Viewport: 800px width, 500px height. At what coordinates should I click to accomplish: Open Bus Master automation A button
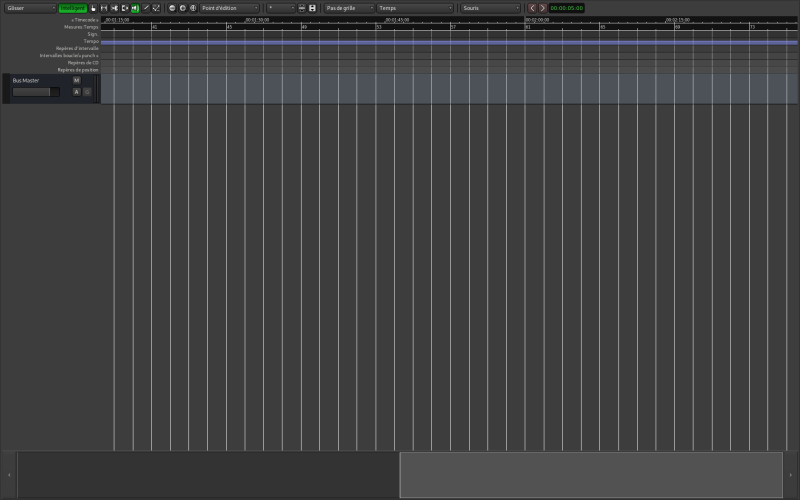point(77,92)
